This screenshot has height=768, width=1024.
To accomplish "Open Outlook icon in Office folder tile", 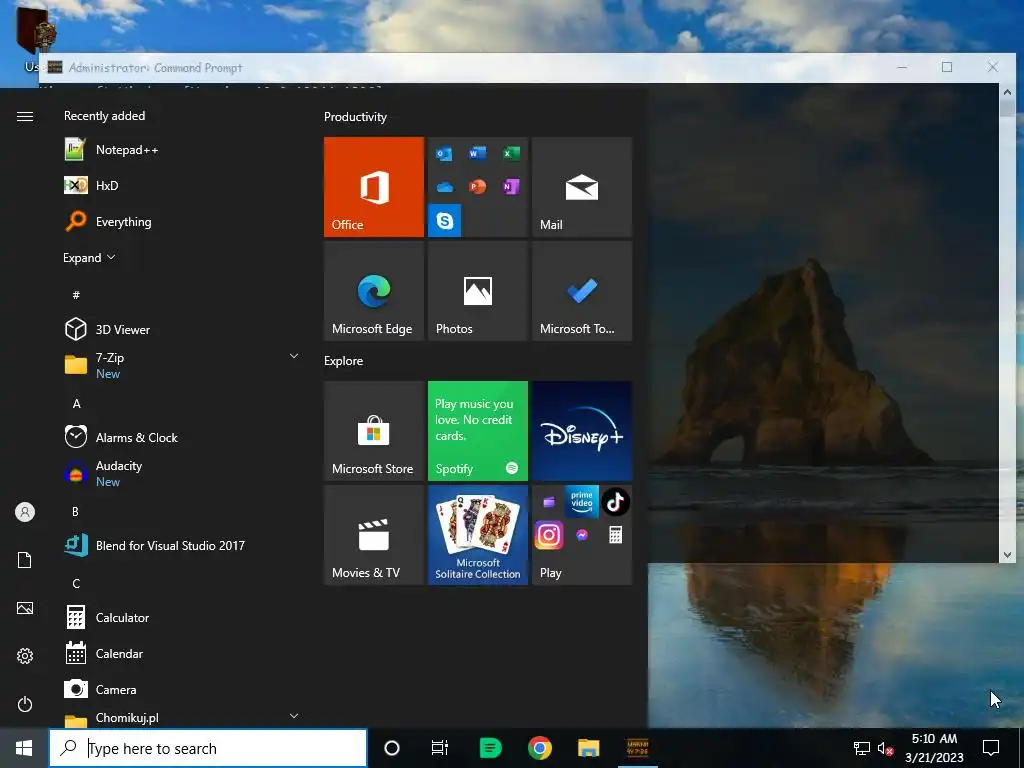I will point(444,154).
